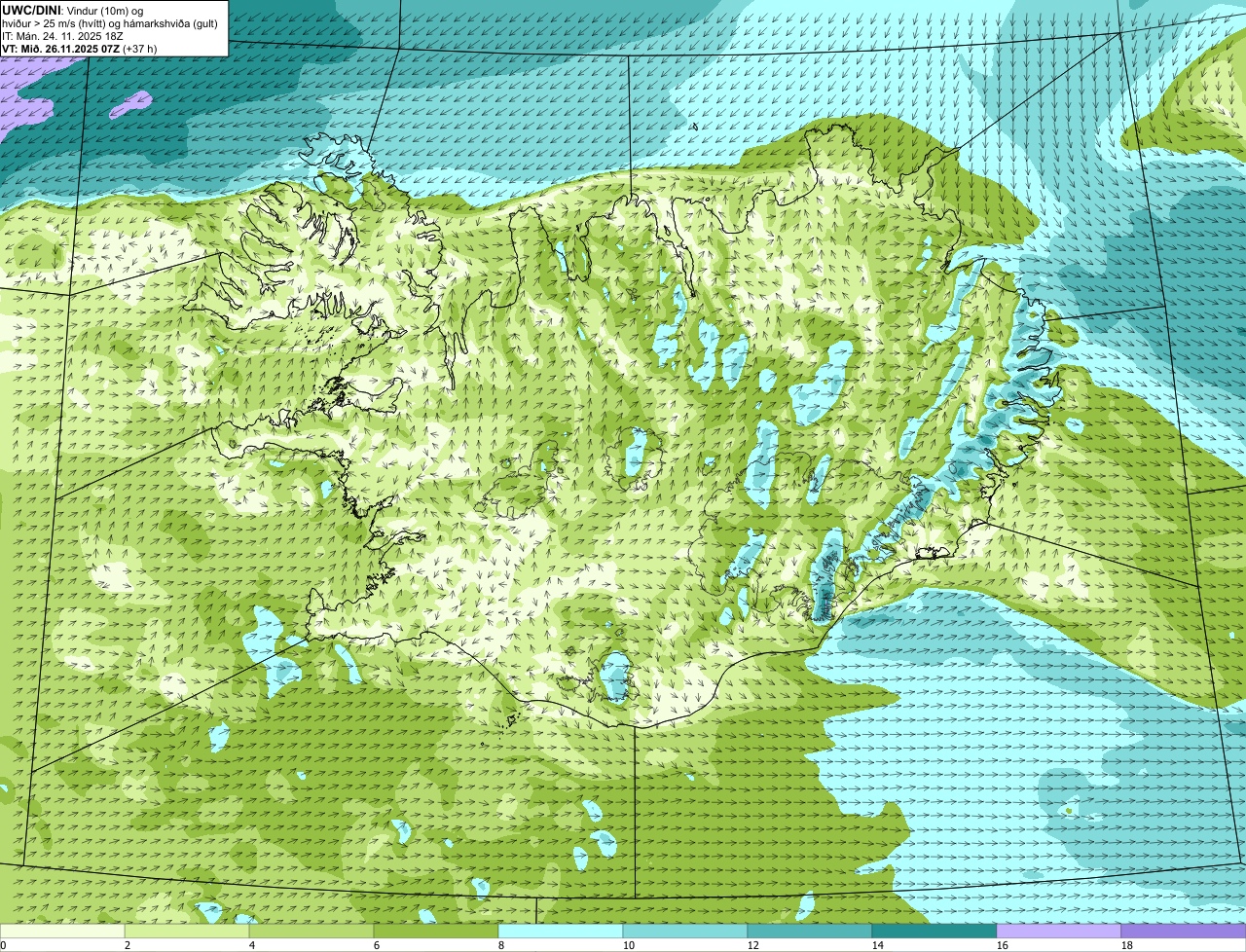Click the darker purple 18+ m/s legend swatch
This screenshot has height=952, width=1246.
click(1184, 932)
